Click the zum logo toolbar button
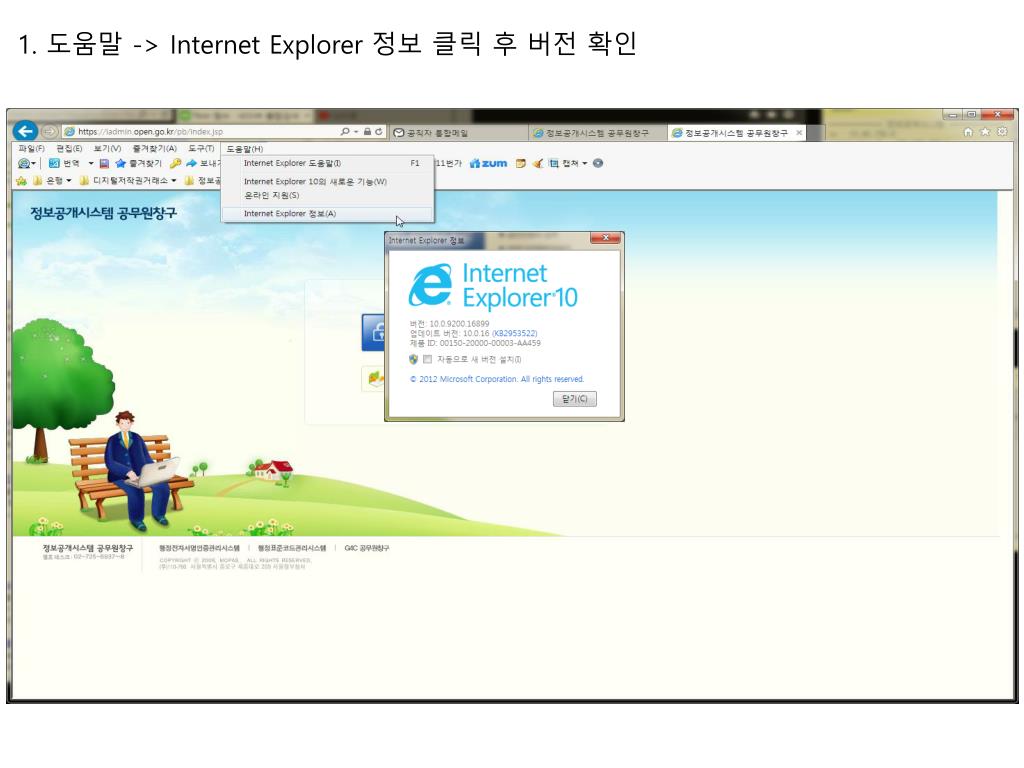 point(488,163)
